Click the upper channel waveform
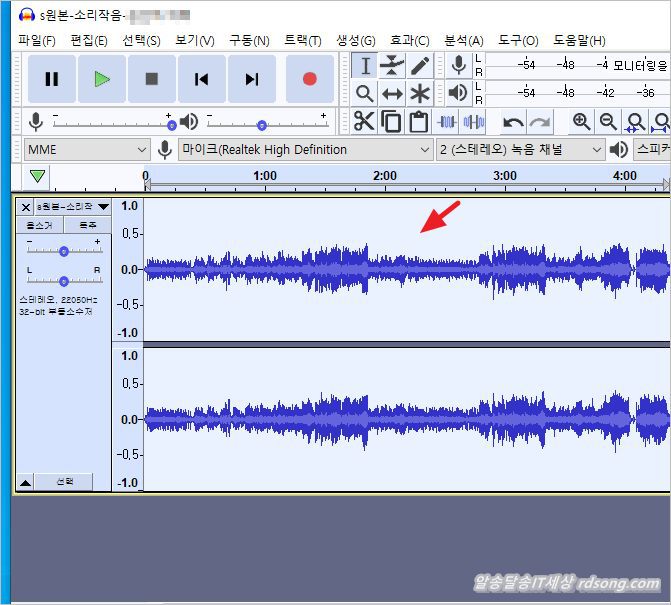This screenshot has width=671, height=605. tap(407, 270)
